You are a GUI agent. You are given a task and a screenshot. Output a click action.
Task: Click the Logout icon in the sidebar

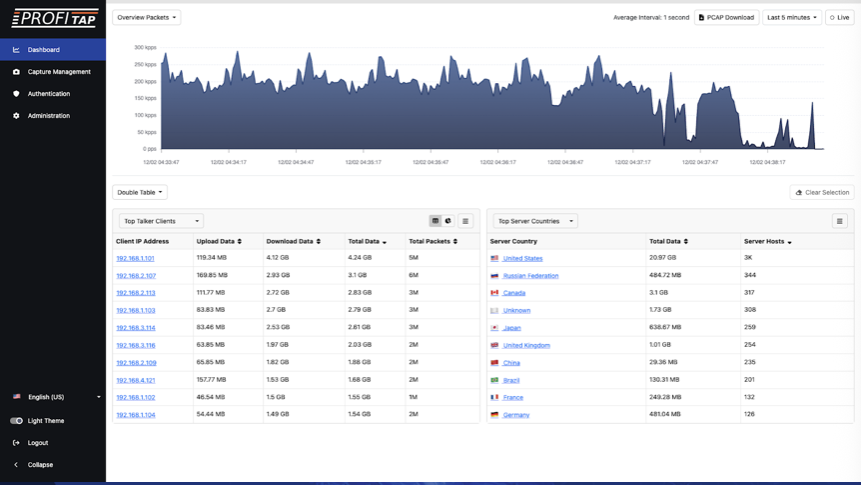pos(16,443)
